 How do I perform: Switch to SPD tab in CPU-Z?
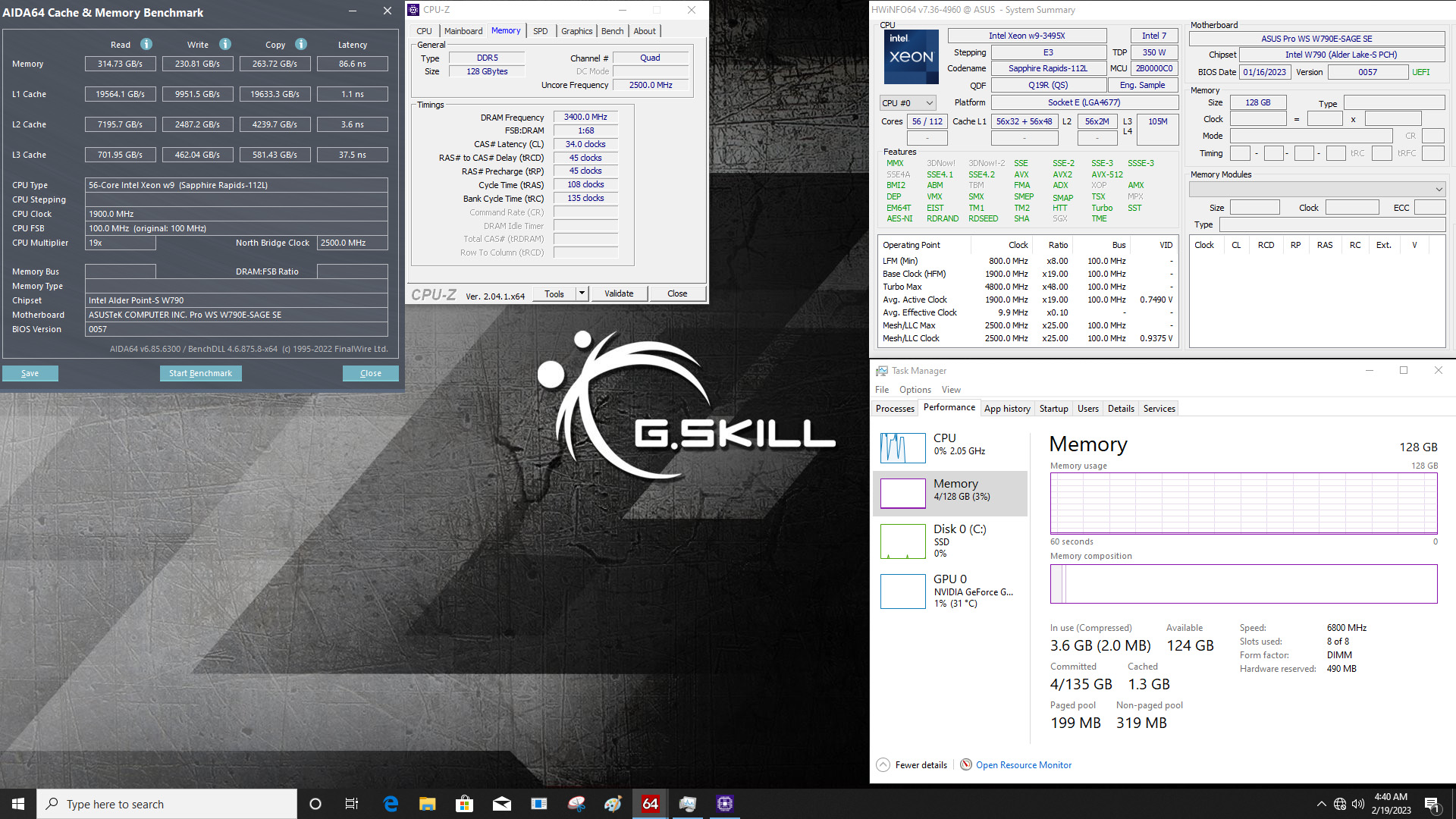click(x=540, y=31)
